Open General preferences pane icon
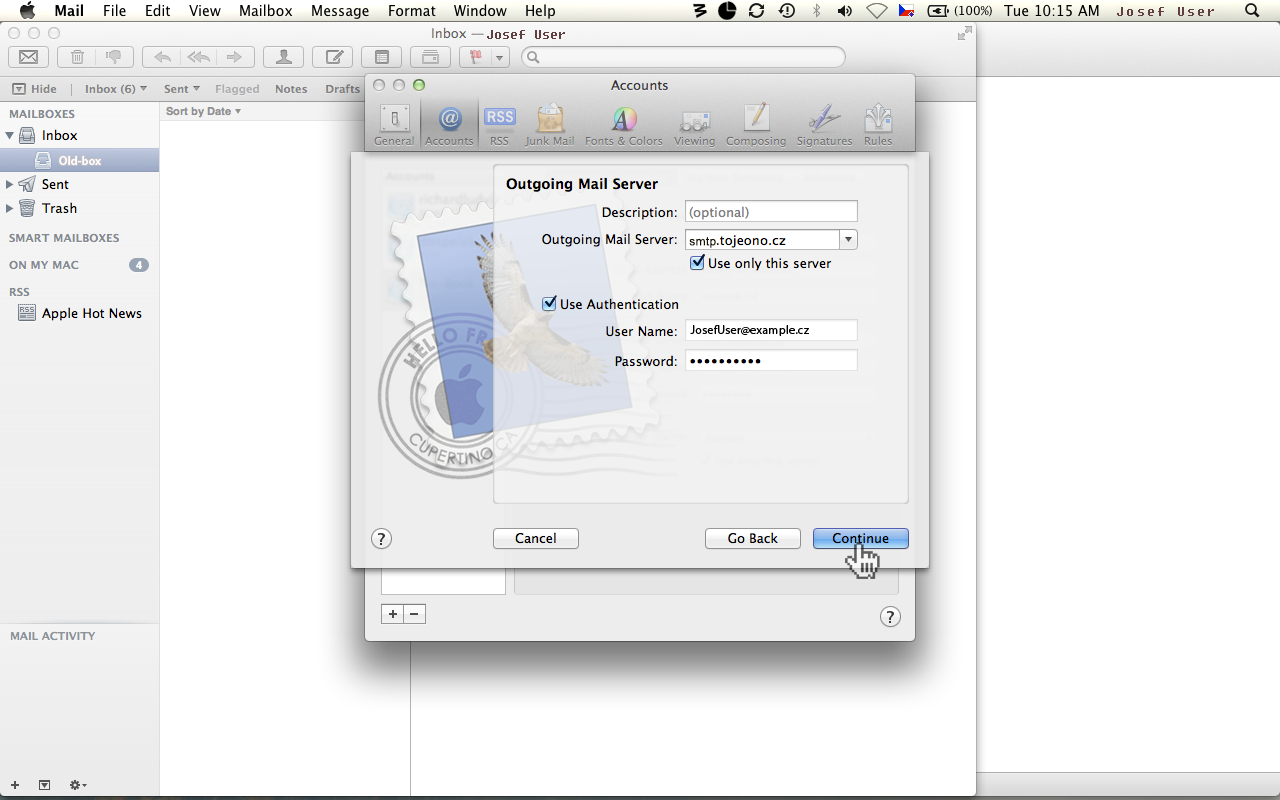The height and width of the screenshot is (800, 1280). [394, 125]
